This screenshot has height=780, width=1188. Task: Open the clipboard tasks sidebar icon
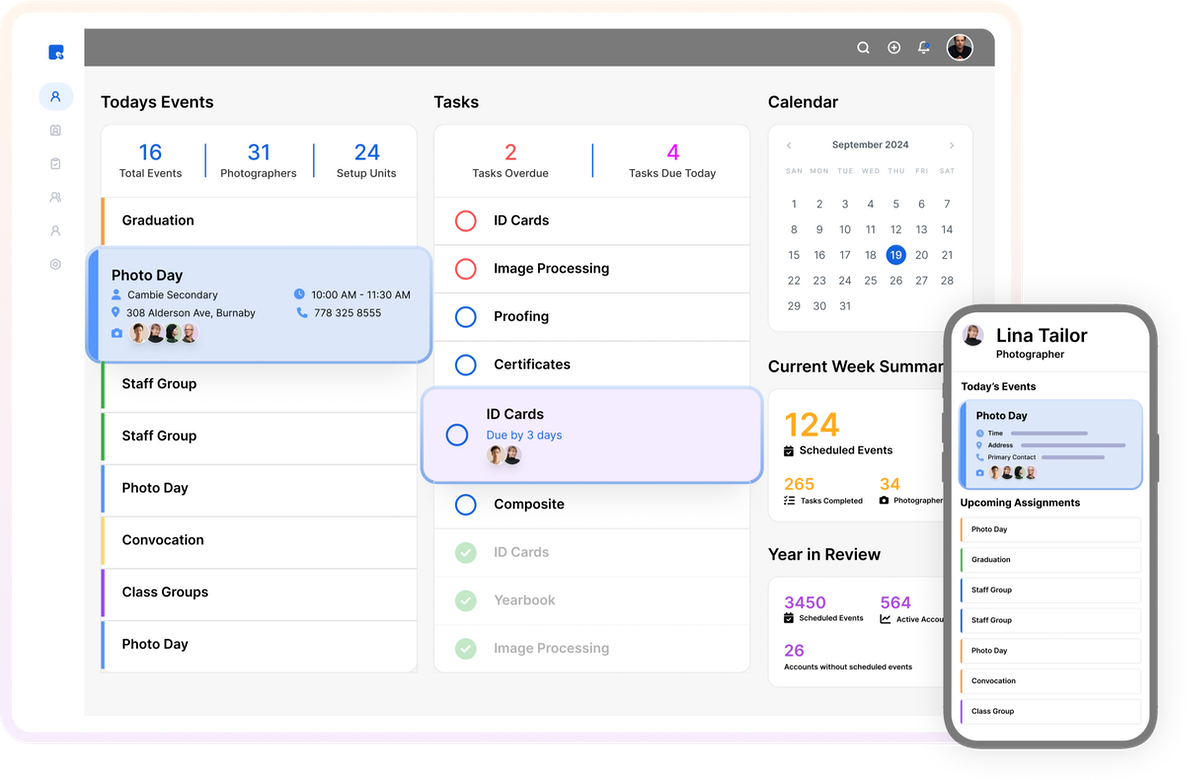56,163
